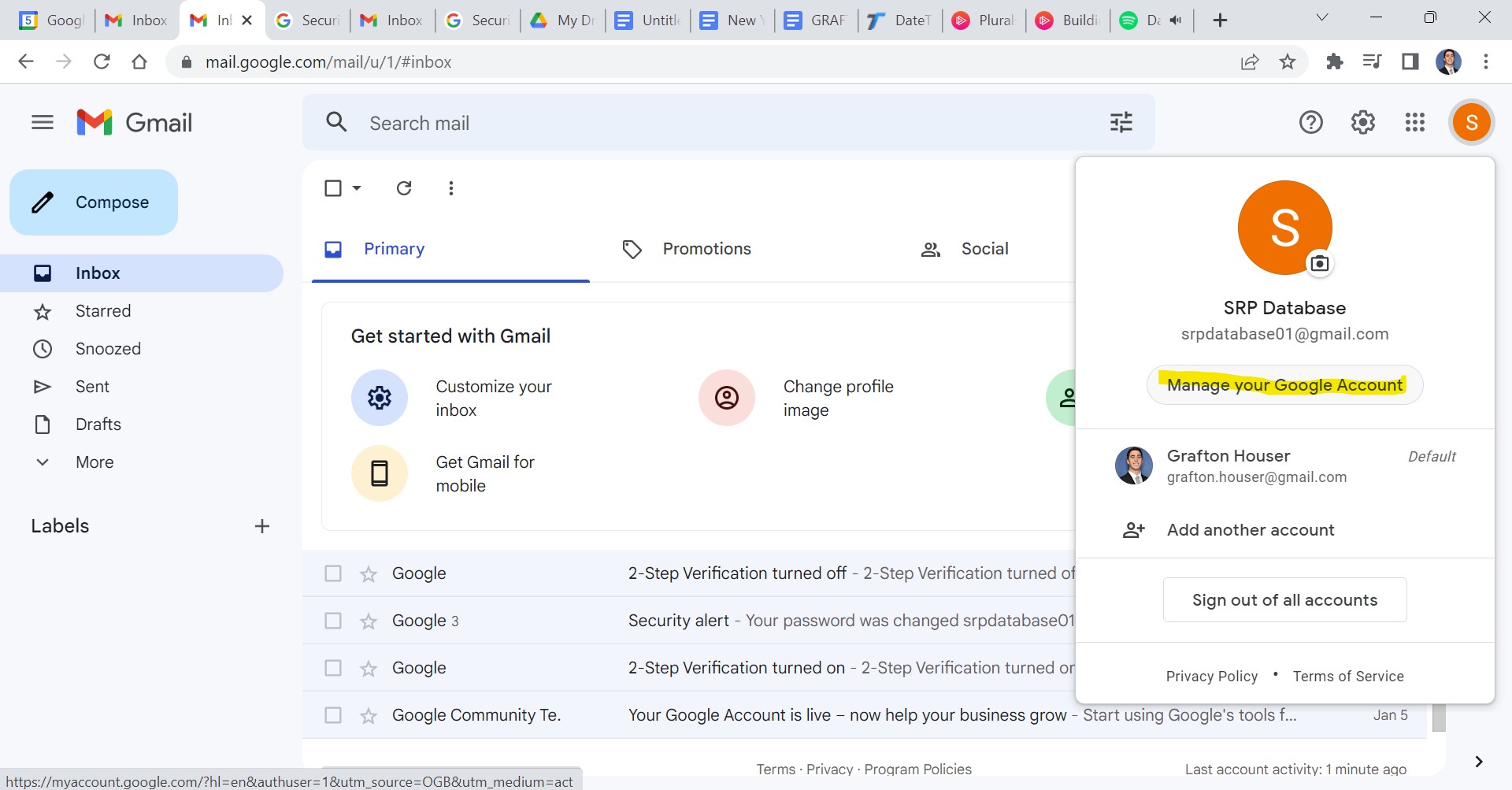Refresh the inbox message list

click(x=404, y=188)
